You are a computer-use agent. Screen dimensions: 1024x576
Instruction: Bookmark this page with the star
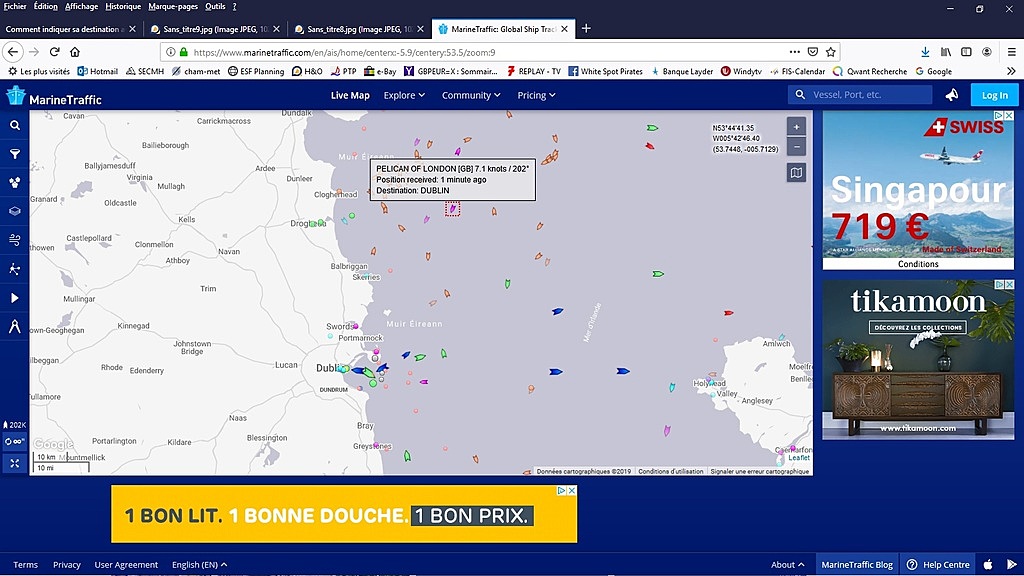pyautogui.click(x=831, y=52)
